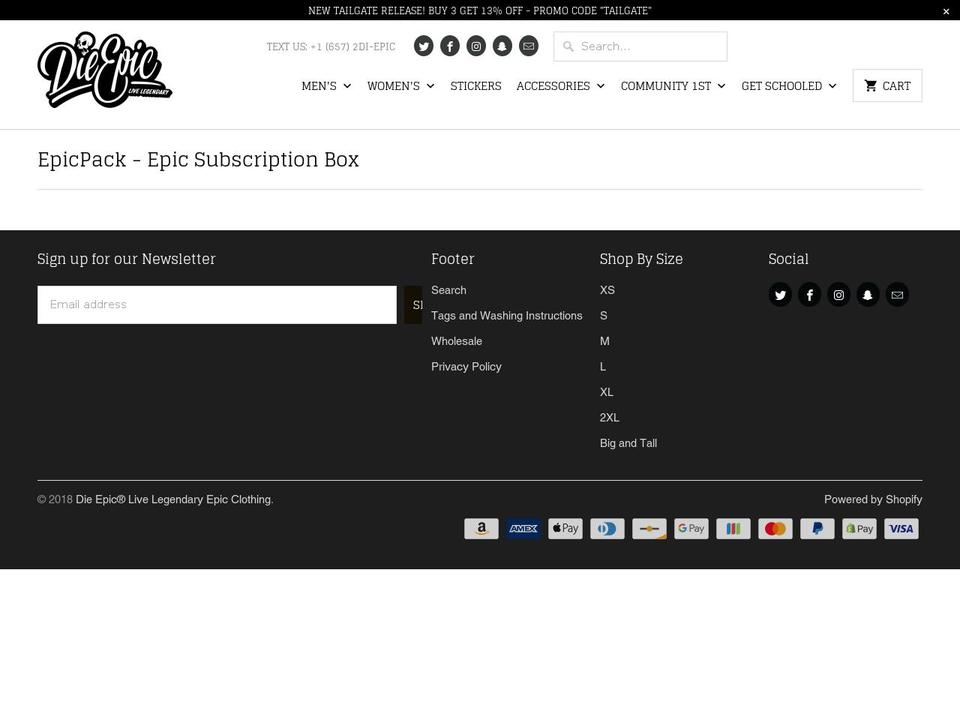Image resolution: width=960 pixels, height=720 pixels.
Task: Click the Die Epic logo
Action: [105, 70]
